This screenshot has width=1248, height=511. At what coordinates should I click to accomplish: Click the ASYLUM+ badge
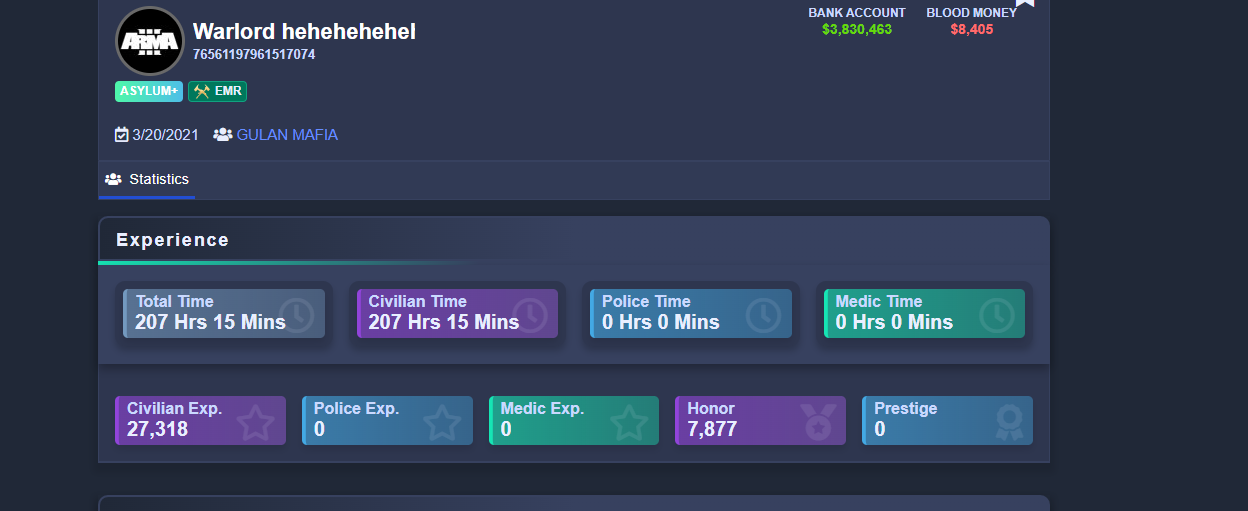point(149,91)
